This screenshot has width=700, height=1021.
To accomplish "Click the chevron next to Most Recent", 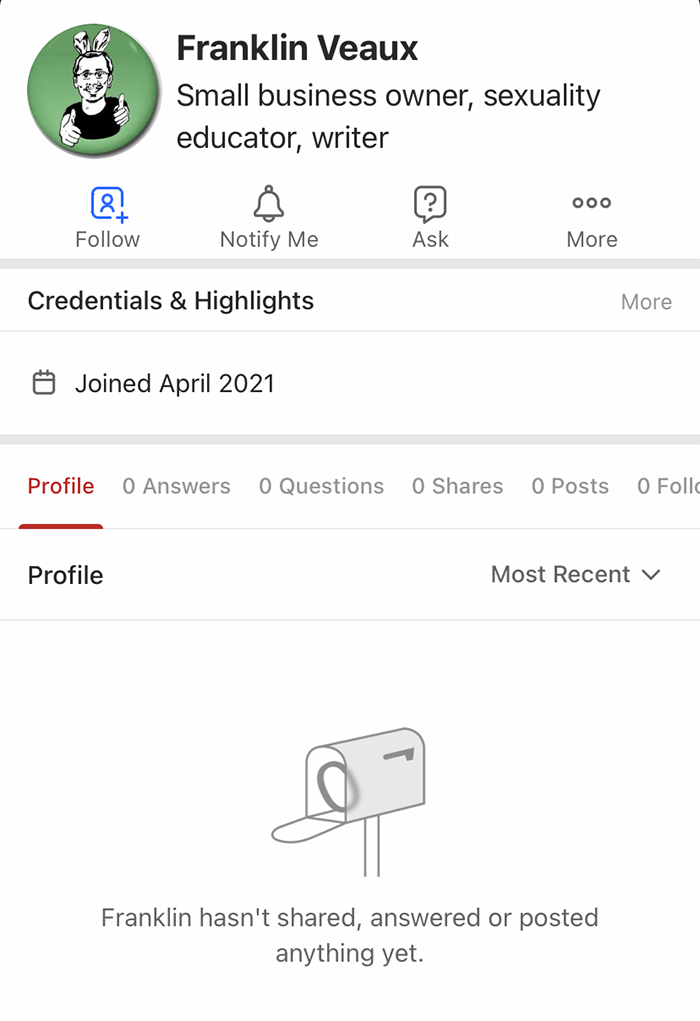I will click(651, 574).
